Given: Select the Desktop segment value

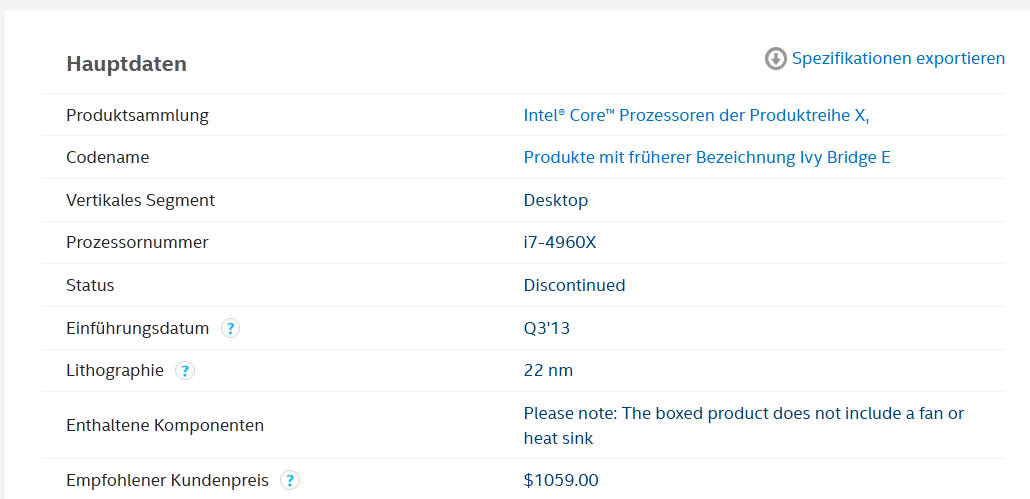Looking at the screenshot, I should point(556,200).
